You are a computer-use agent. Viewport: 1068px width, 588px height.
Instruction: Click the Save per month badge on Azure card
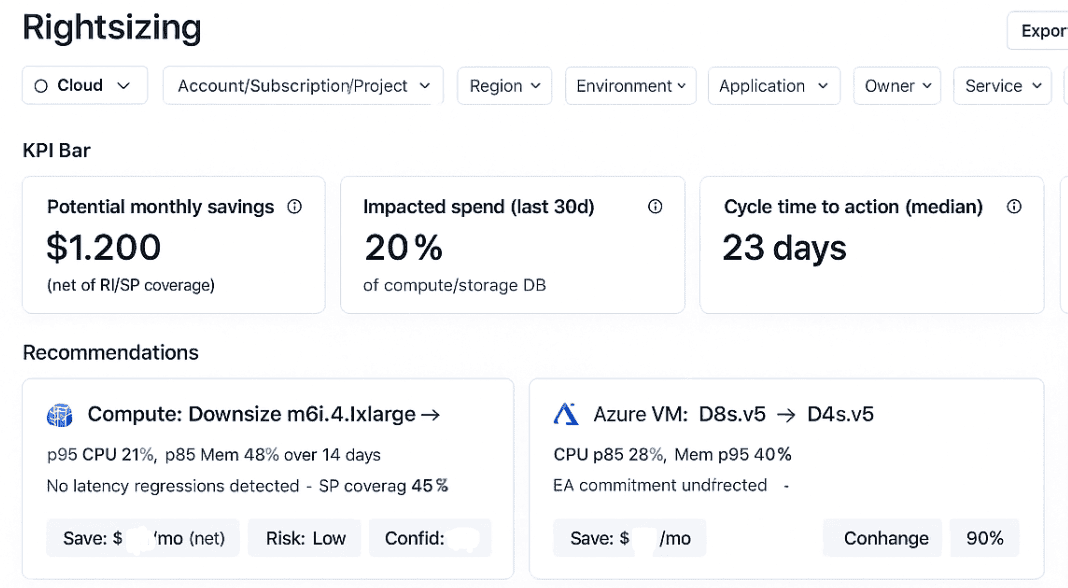tap(629, 537)
